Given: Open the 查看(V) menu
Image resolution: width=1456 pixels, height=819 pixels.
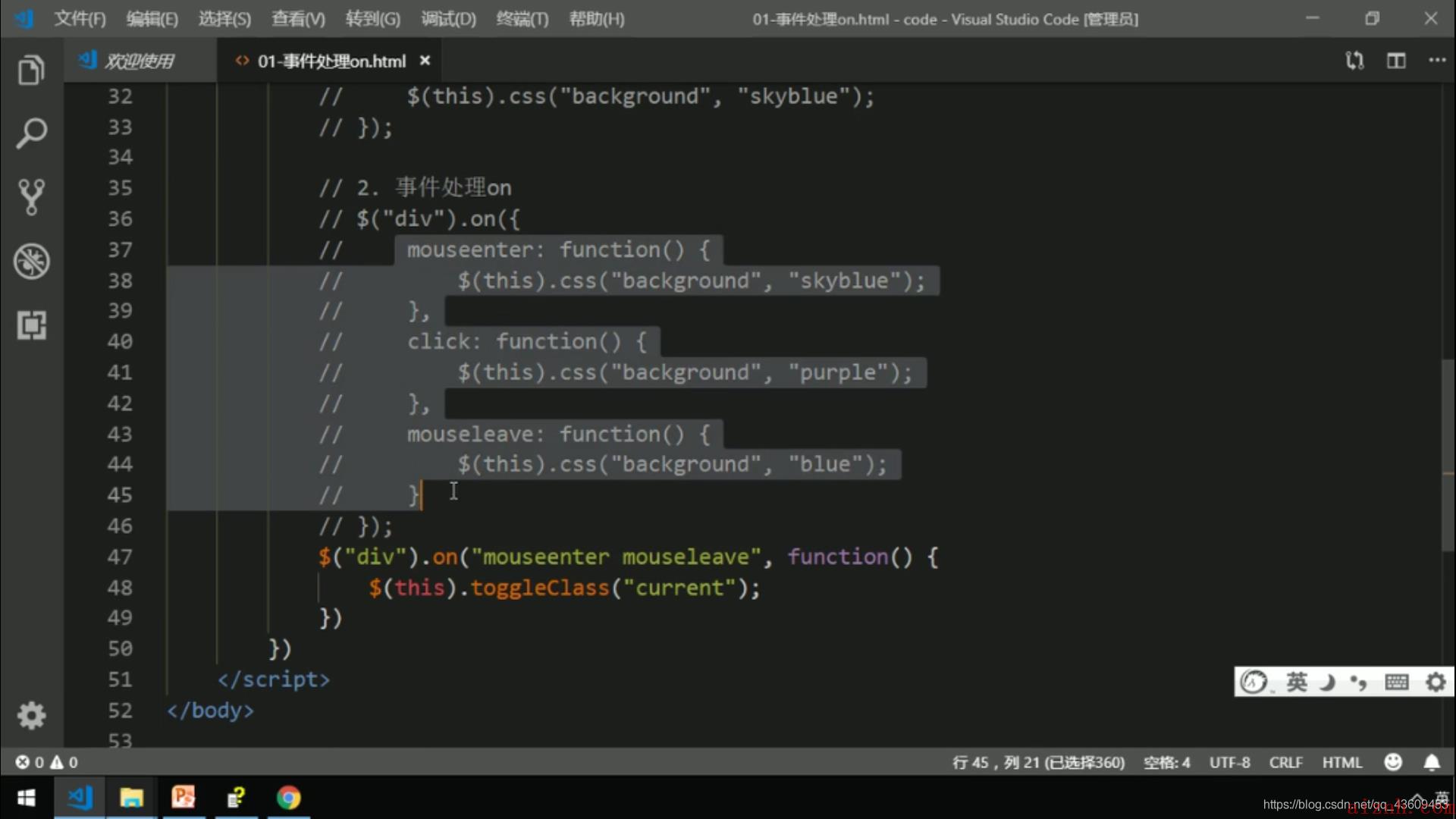Looking at the screenshot, I should coord(298,19).
